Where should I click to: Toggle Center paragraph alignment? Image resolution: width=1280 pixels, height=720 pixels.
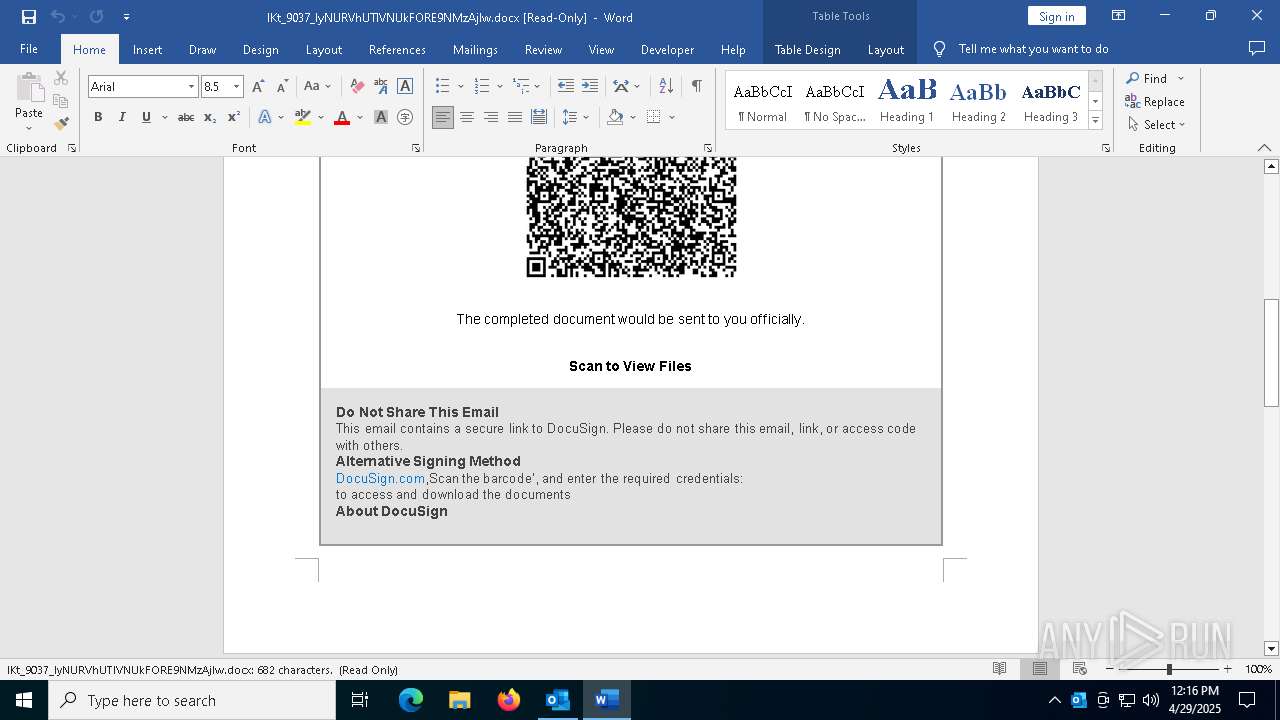pyautogui.click(x=467, y=118)
